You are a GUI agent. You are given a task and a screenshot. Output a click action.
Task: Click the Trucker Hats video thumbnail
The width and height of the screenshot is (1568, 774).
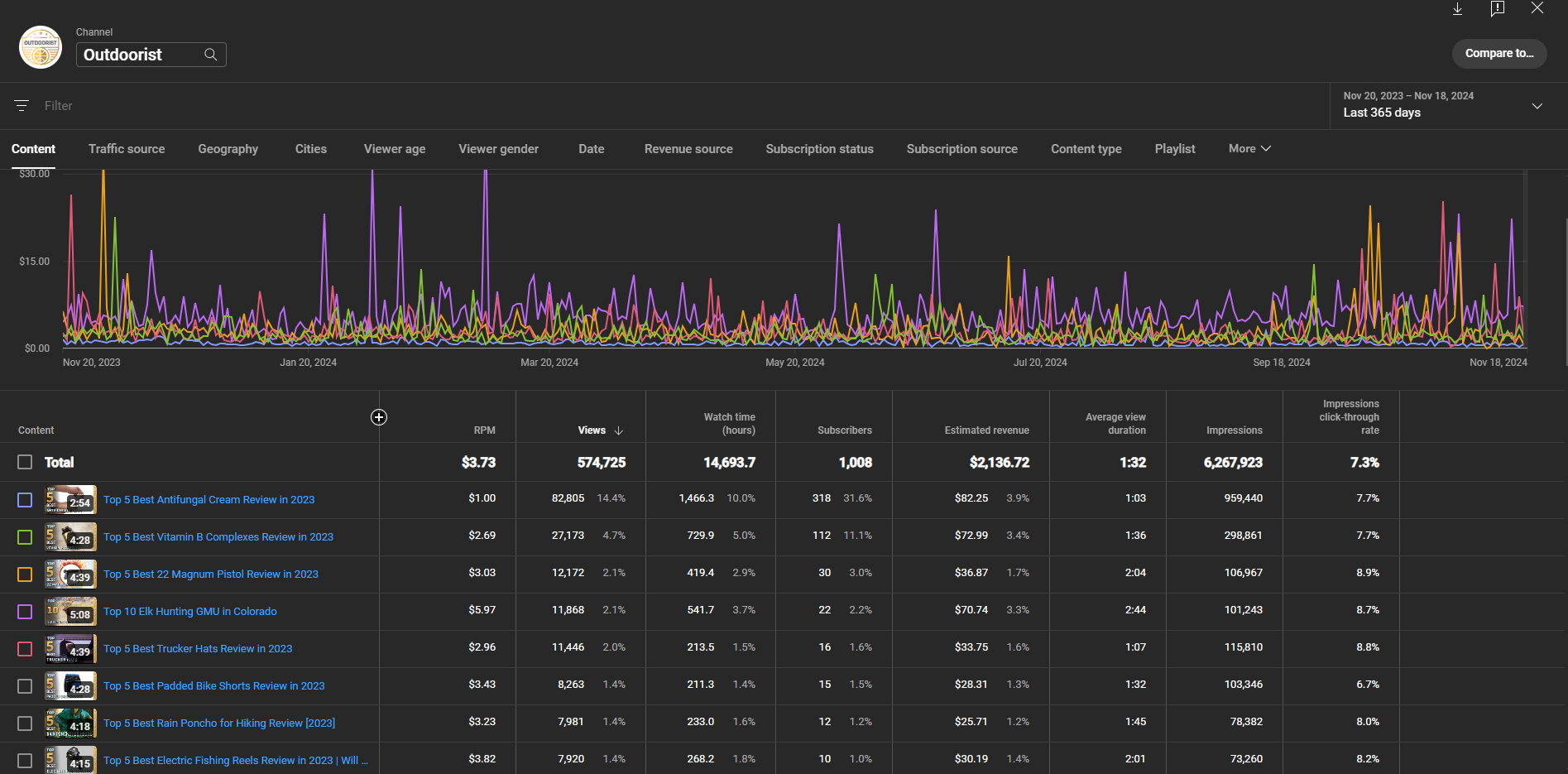[70, 649]
